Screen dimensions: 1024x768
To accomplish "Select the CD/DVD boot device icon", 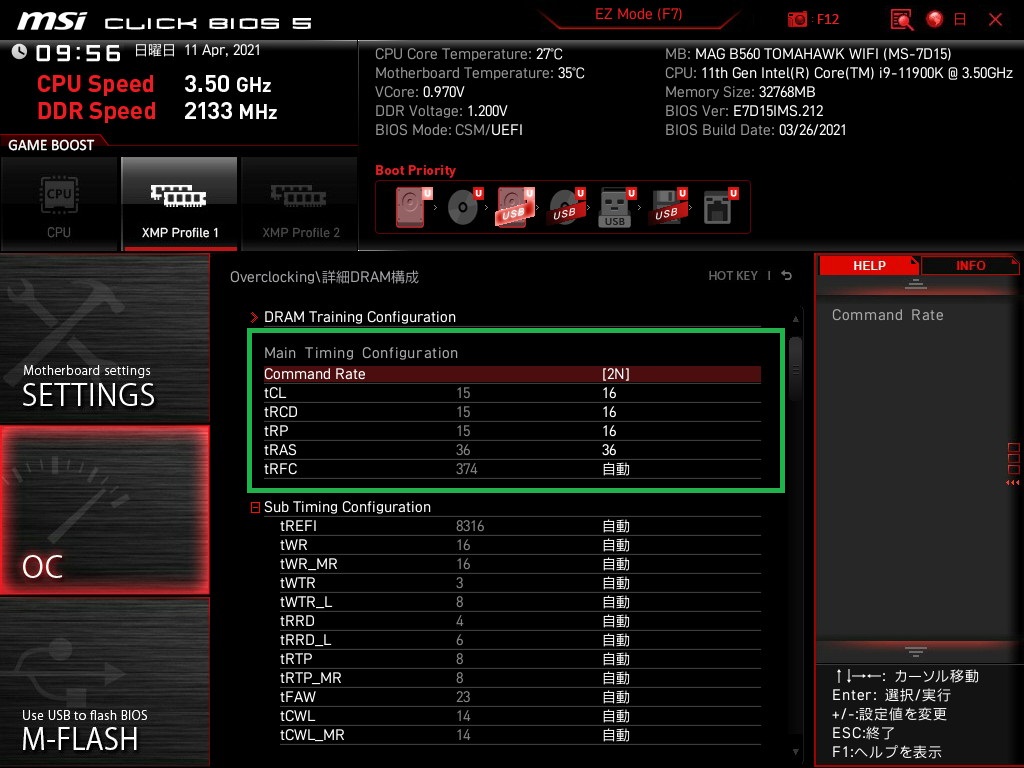I will [x=464, y=207].
